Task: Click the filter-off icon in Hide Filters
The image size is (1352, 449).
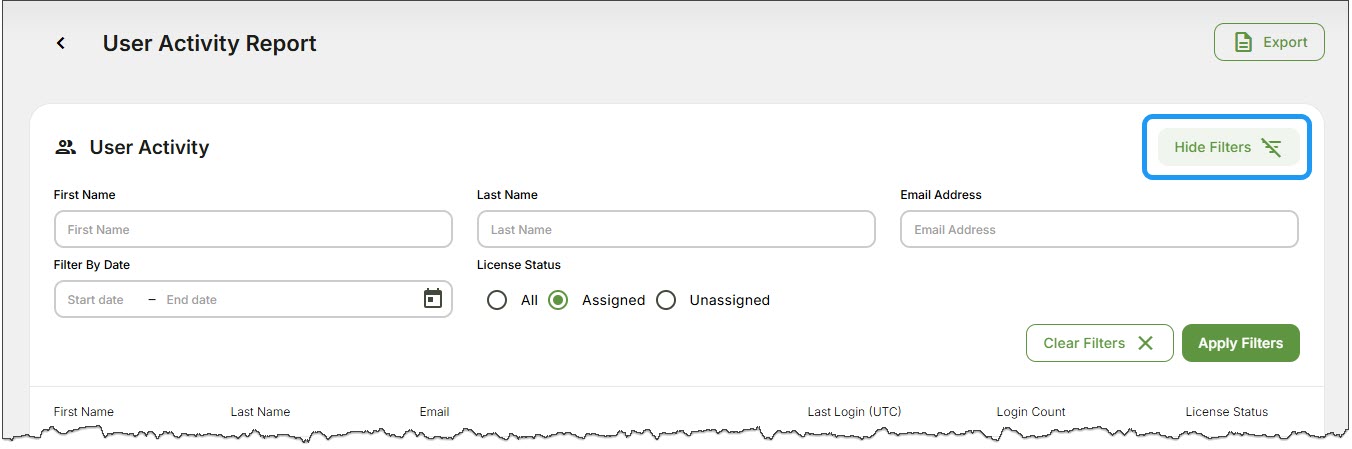Action: 1271,147
